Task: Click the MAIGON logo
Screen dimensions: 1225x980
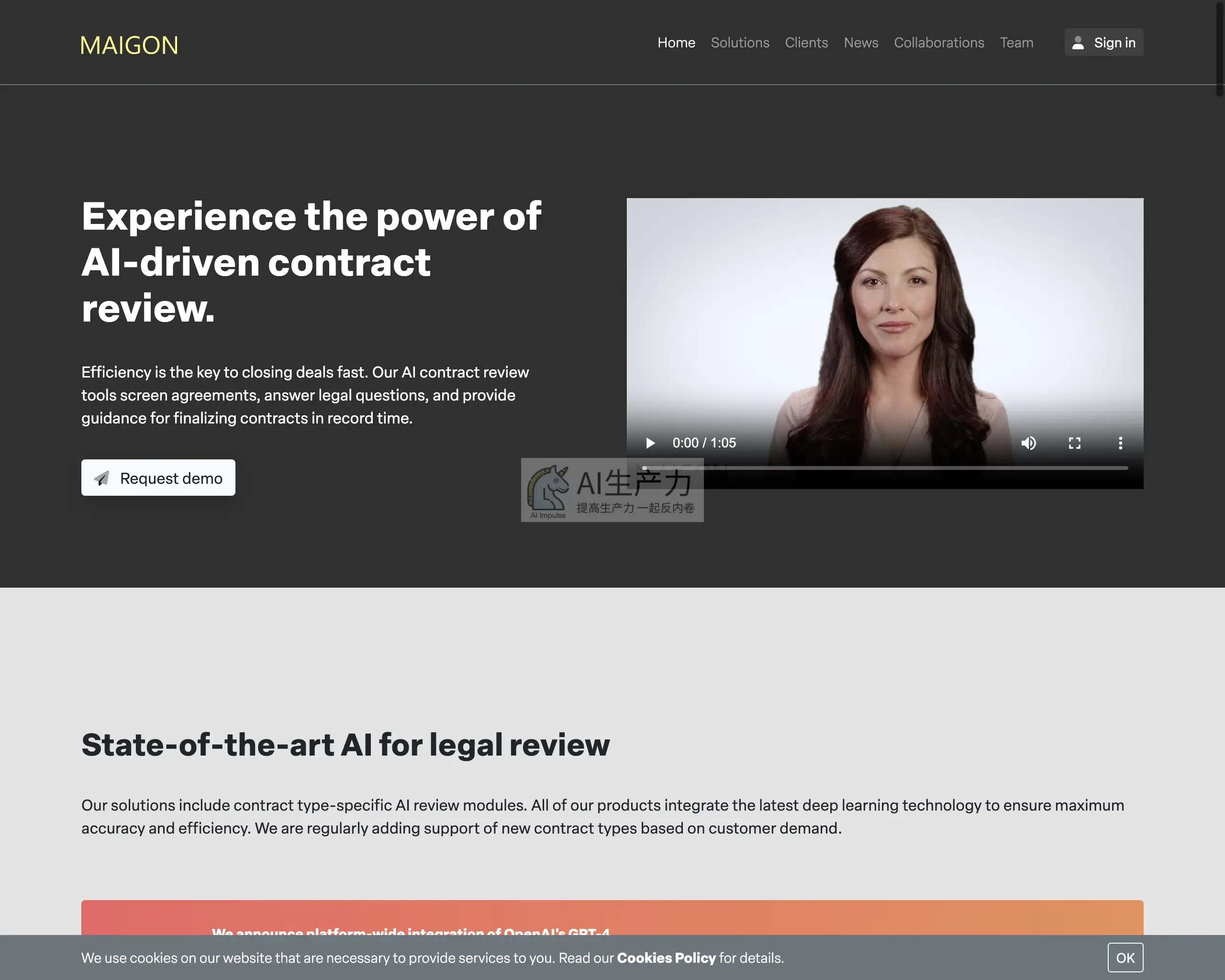Action: click(129, 45)
